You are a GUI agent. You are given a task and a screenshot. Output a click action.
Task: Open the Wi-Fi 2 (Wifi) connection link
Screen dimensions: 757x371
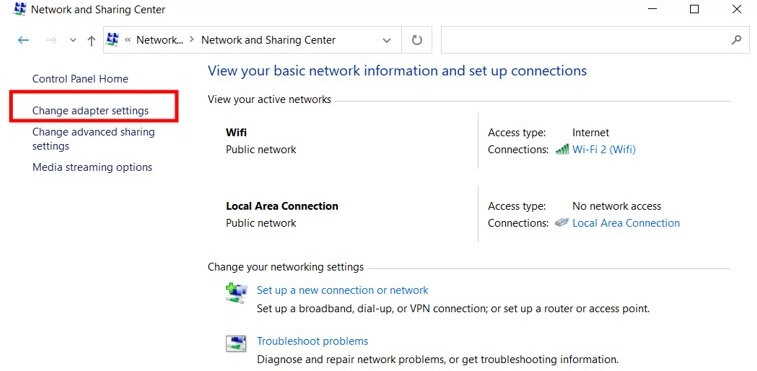(604, 149)
